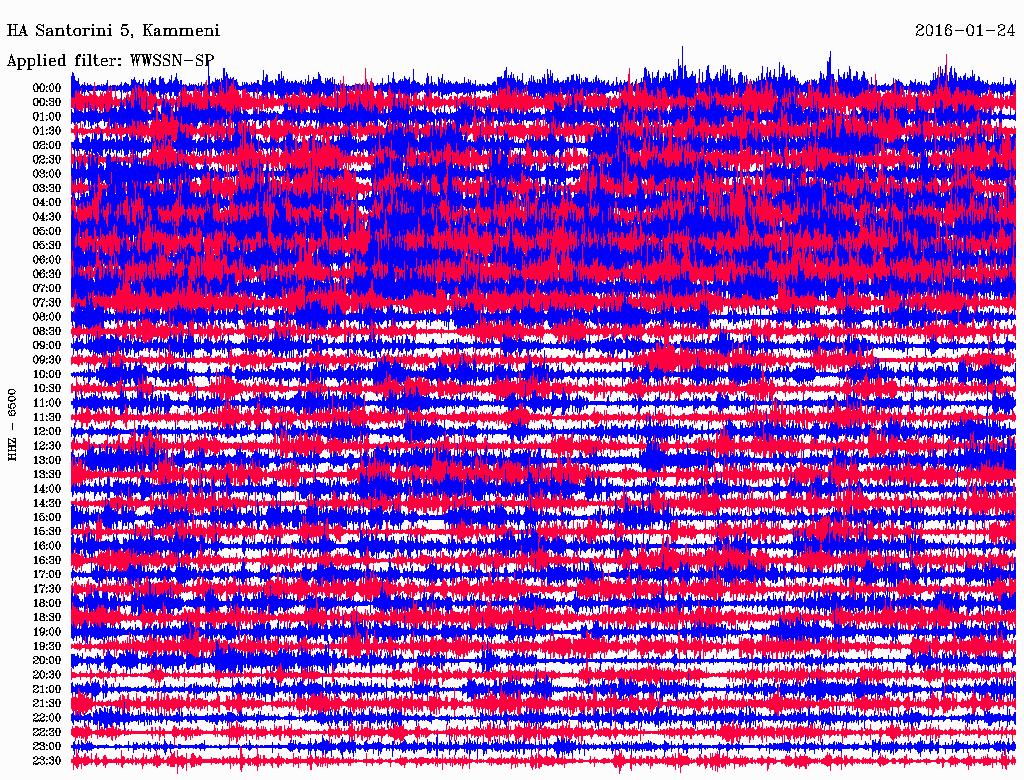This screenshot has width=1024, height=780.
Task: Select the 09:30 time label
Action: point(46,360)
